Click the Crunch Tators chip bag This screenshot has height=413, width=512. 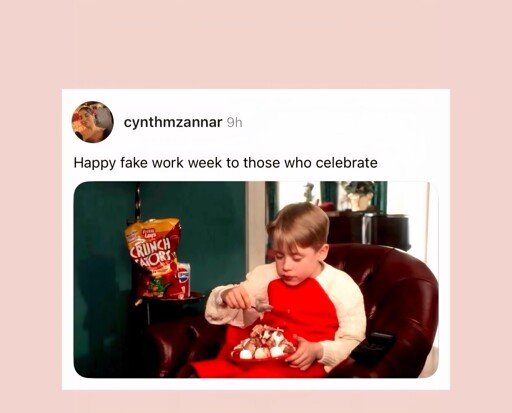[153, 258]
